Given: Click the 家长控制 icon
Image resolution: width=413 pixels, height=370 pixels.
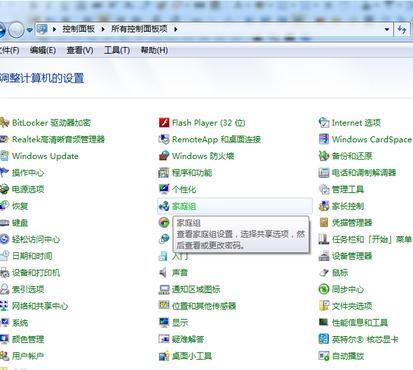Looking at the screenshot, I should pos(324,206).
